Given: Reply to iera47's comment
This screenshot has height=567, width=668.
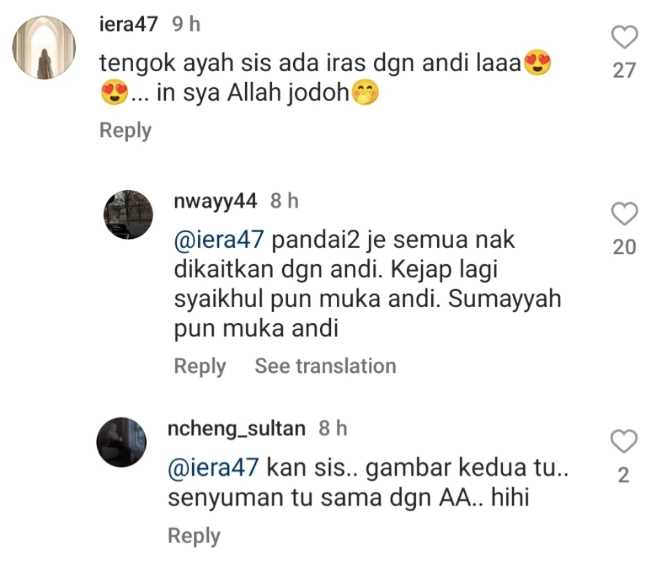Looking at the screenshot, I should pos(125,130).
